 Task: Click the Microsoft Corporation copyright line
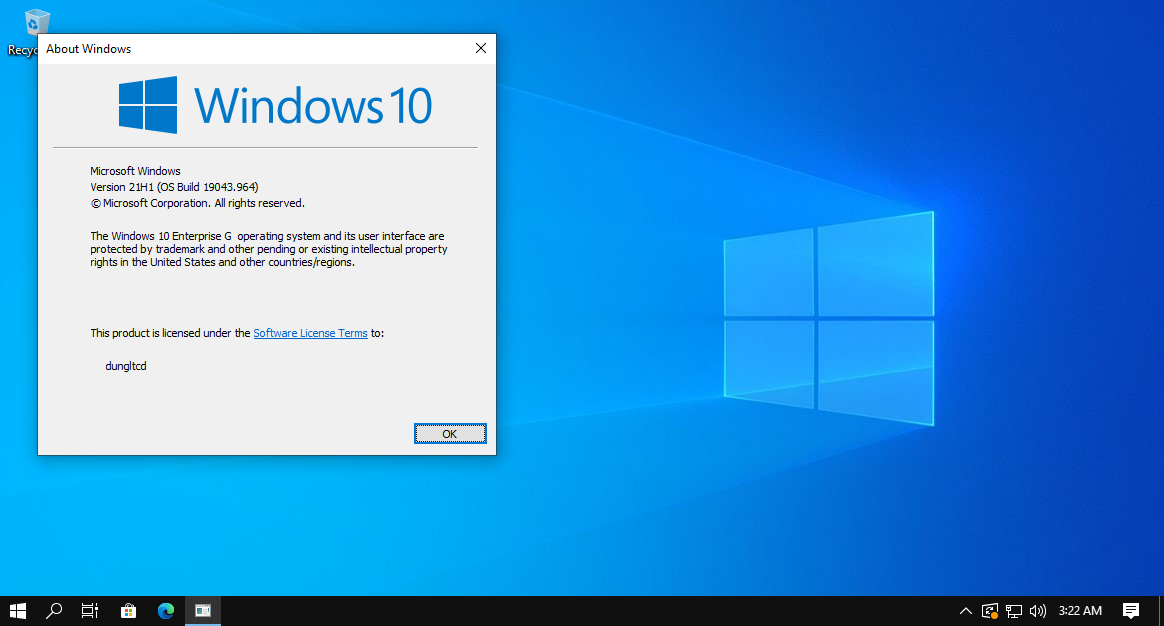coord(197,203)
